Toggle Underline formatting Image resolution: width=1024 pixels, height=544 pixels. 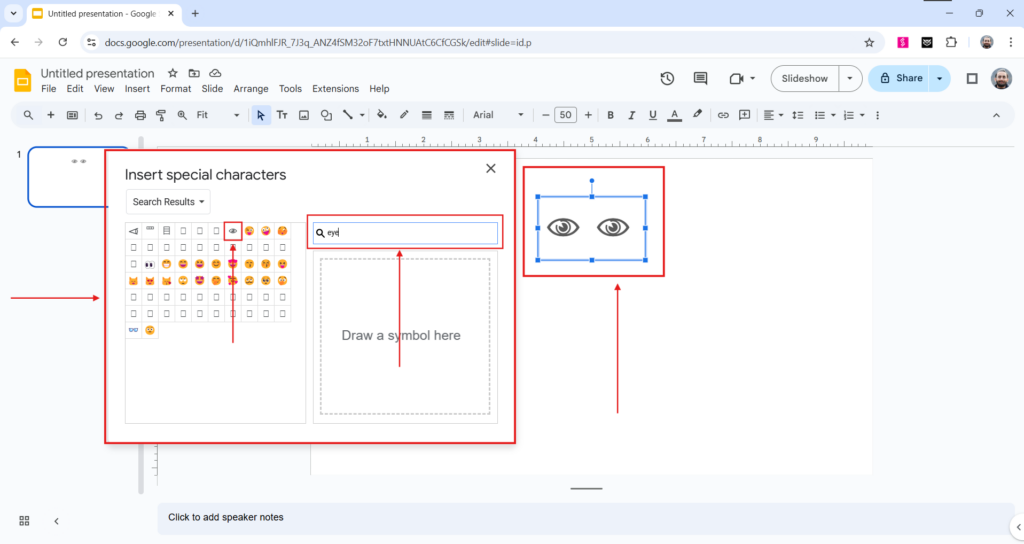click(x=652, y=115)
